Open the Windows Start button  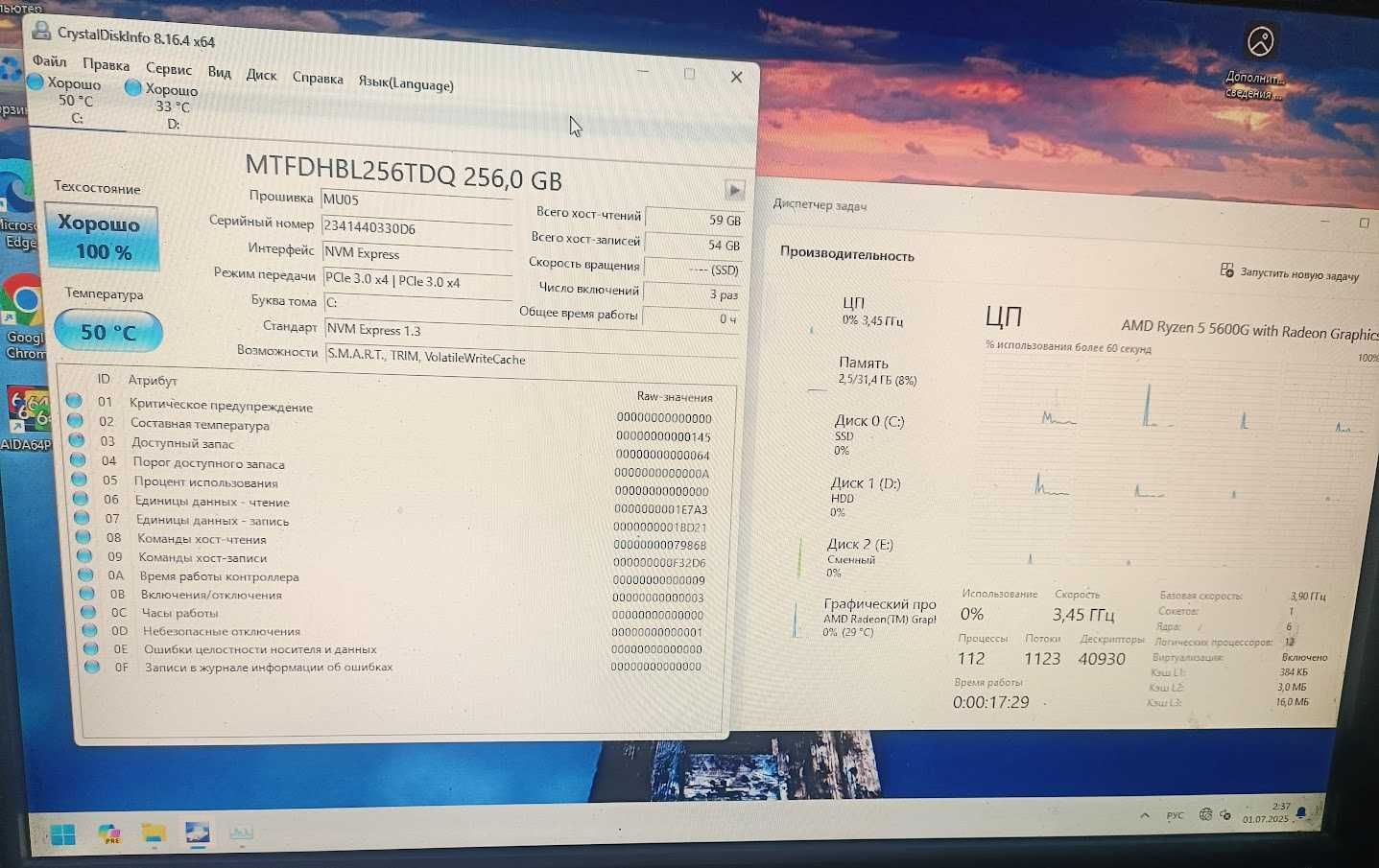point(62,833)
